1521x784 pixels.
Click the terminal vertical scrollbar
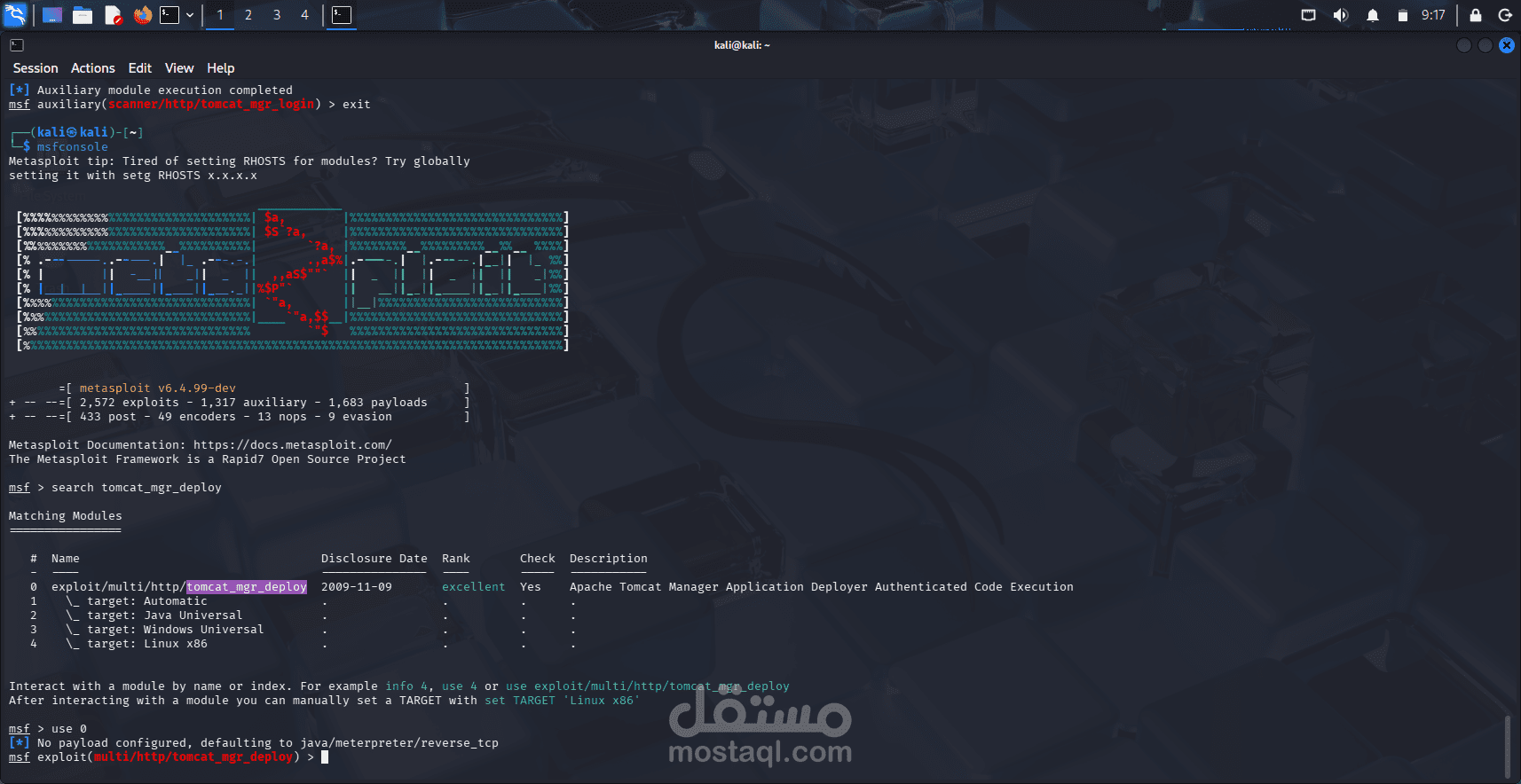click(x=1506, y=745)
